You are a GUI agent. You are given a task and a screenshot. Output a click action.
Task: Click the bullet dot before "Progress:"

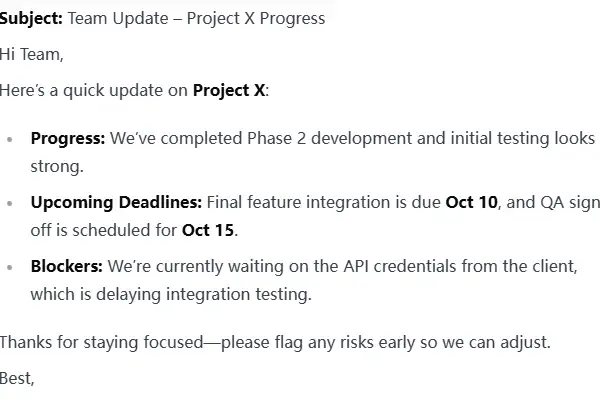coord(10,140)
